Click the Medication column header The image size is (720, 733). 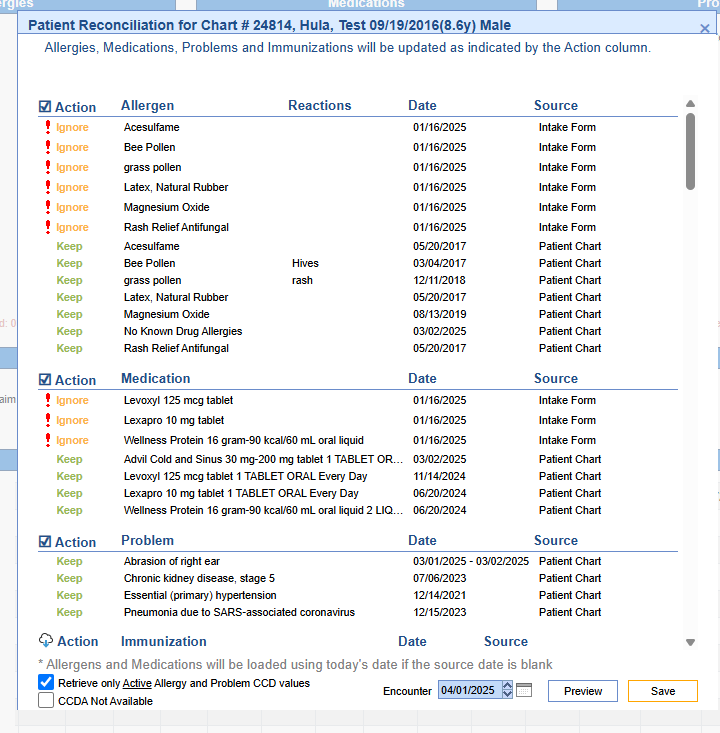click(156, 378)
